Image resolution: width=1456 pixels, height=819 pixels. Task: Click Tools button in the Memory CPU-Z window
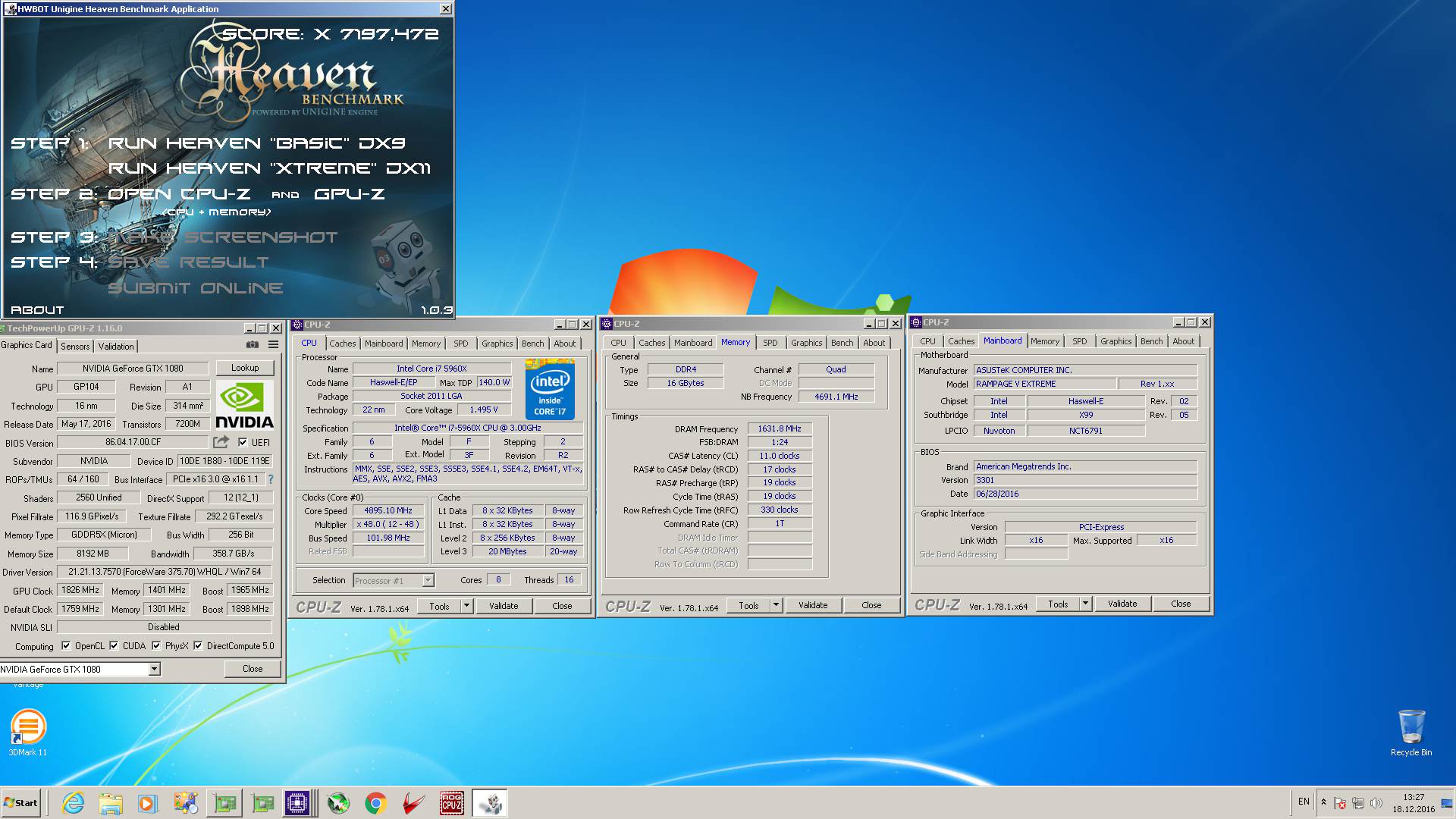[748, 605]
